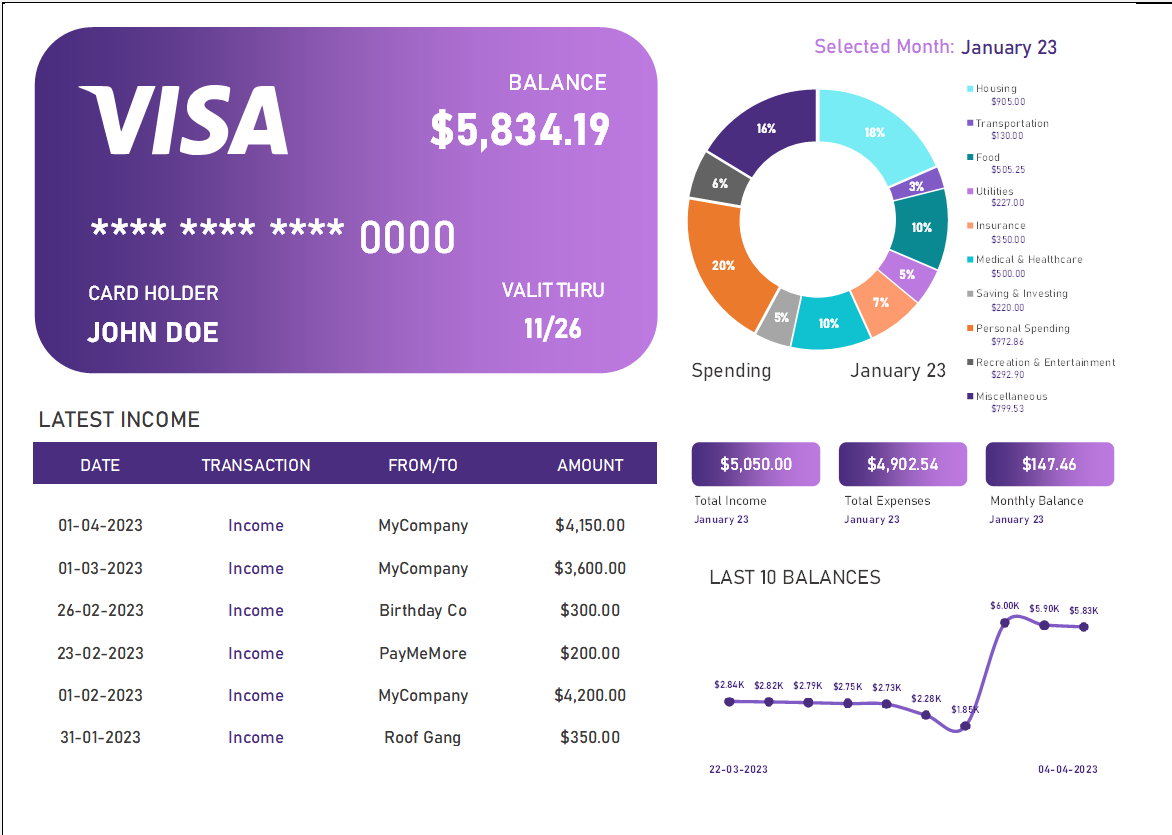Select the date cell 26-02-2023
The image size is (1172, 835).
[100, 611]
